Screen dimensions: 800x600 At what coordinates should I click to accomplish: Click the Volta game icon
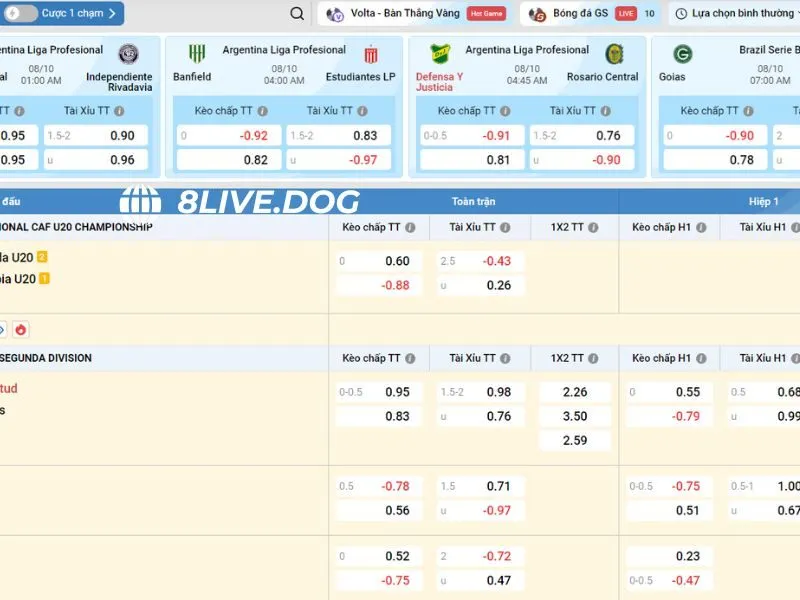tap(336, 14)
